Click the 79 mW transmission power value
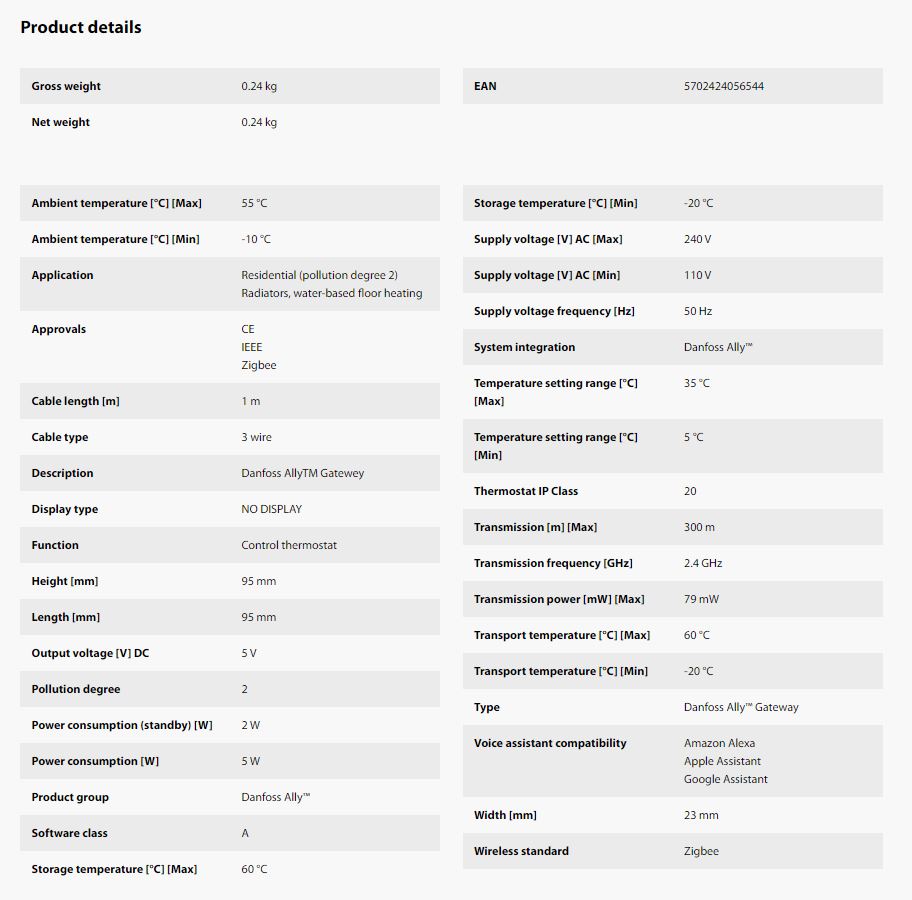This screenshot has width=912, height=900. pos(701,599)
